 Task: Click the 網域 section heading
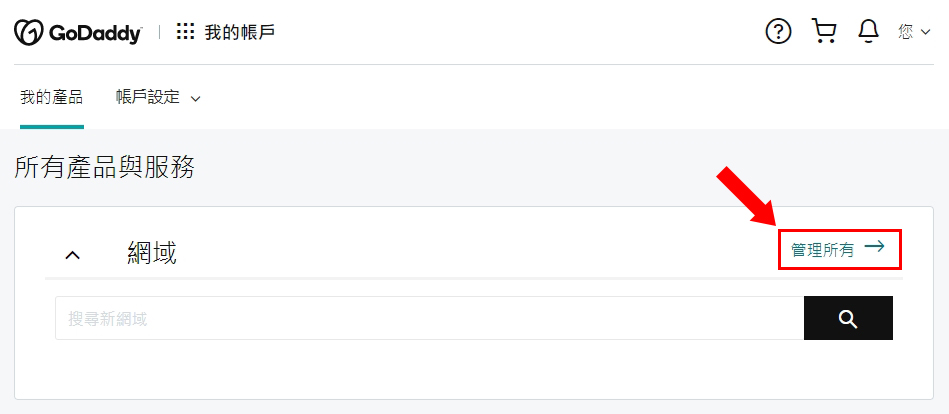tap(152, 252)
